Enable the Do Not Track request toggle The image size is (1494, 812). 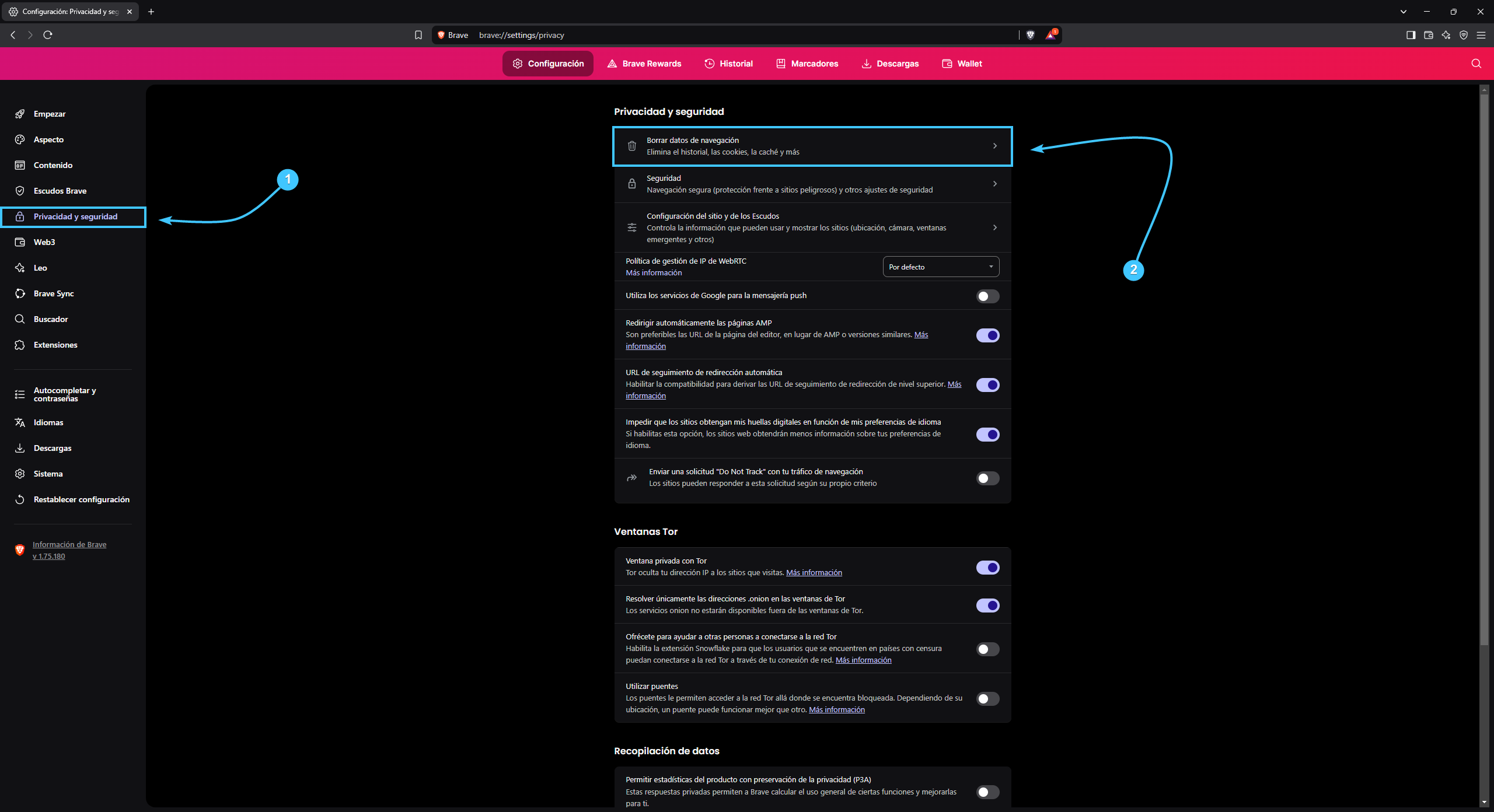(x=987, y=478)
